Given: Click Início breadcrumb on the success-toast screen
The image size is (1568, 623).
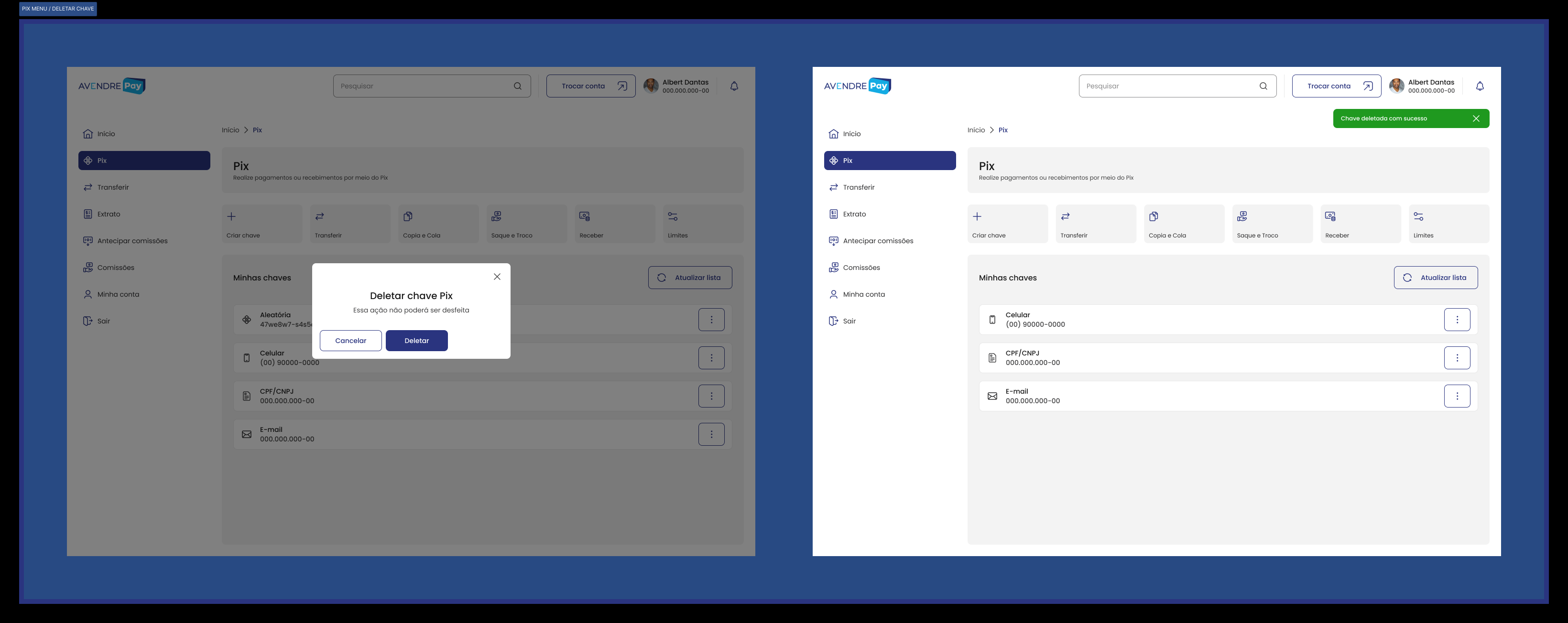Looking at the screenshot, I should (976, 130).
